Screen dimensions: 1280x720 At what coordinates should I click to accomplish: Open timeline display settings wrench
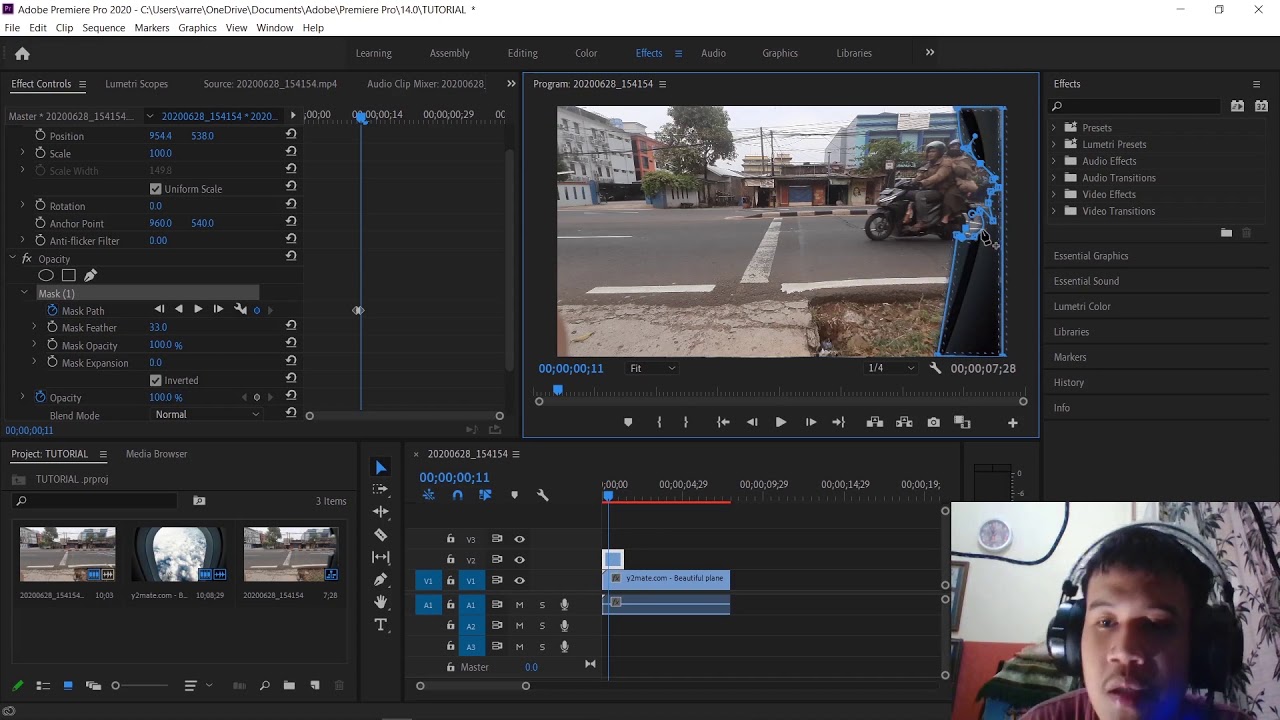tap(543, 495)
